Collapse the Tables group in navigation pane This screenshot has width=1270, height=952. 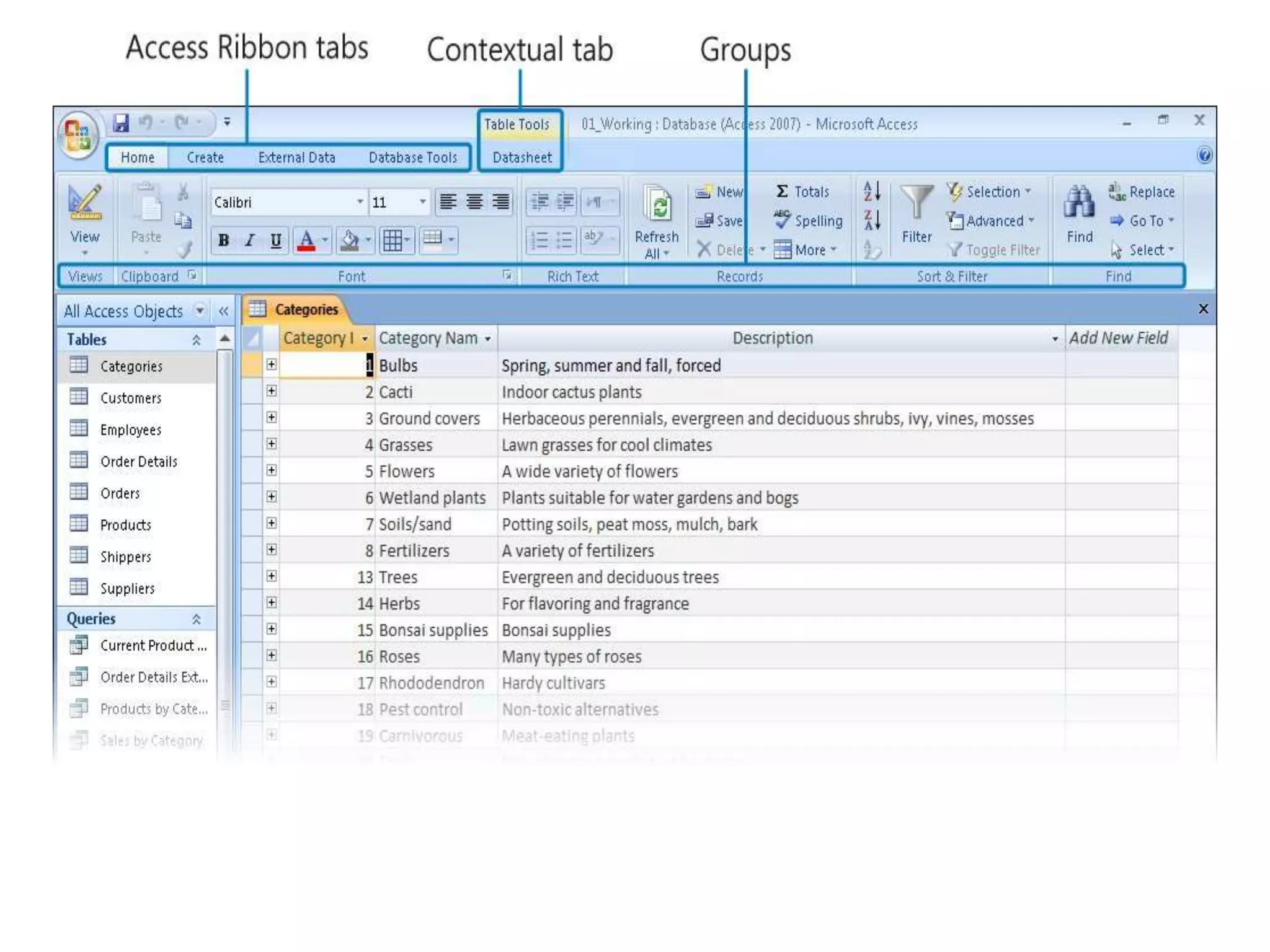tap(196, 340)
